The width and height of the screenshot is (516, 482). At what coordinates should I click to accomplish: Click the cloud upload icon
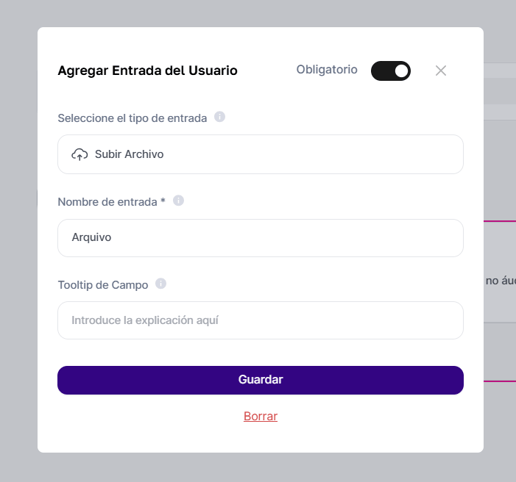pyautogui.click(x=80, y=154)
